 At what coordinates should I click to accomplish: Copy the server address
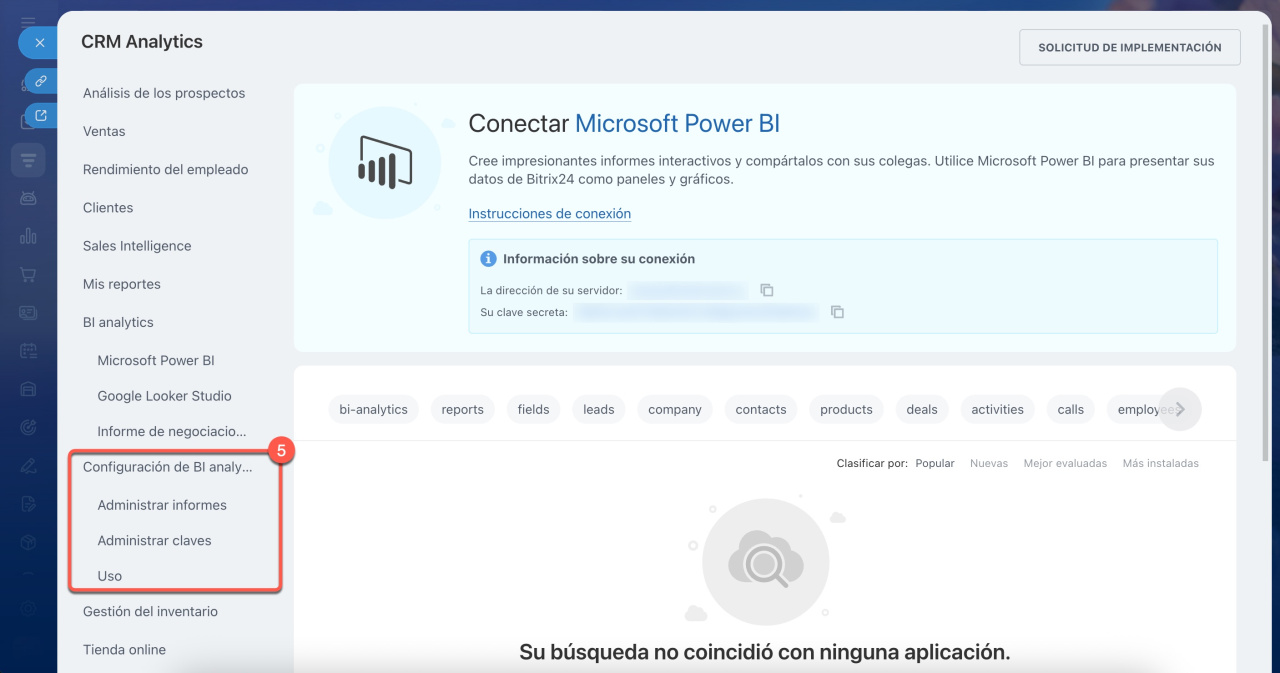(x=767, y=290)
